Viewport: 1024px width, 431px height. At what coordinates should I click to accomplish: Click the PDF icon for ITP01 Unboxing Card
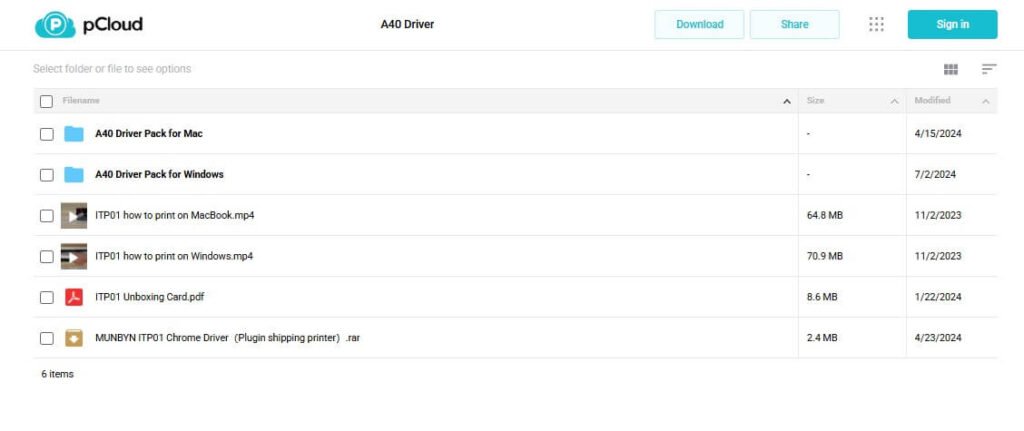(74, 297)
